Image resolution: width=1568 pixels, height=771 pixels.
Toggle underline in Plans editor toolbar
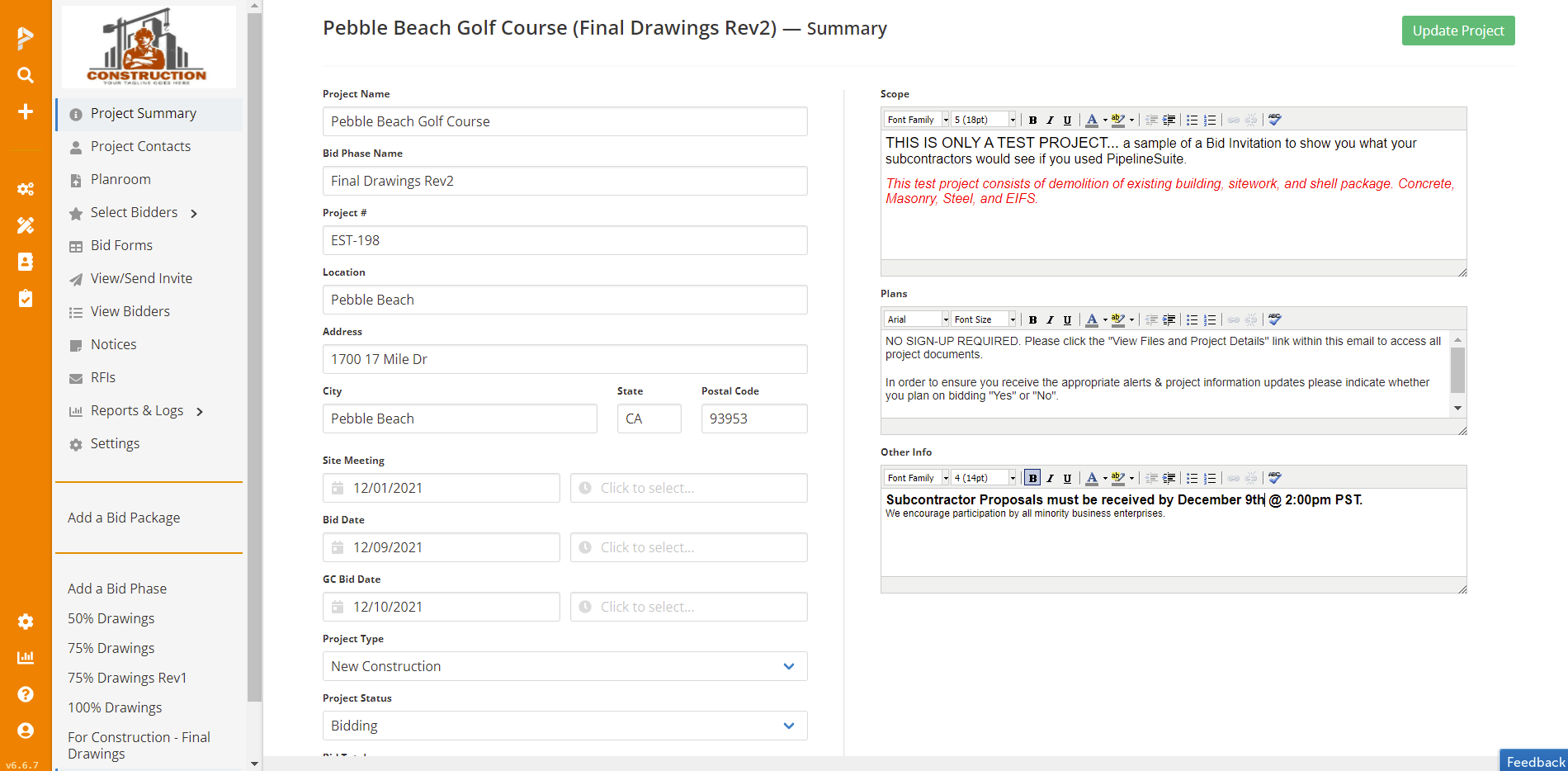coord(1067,319)
